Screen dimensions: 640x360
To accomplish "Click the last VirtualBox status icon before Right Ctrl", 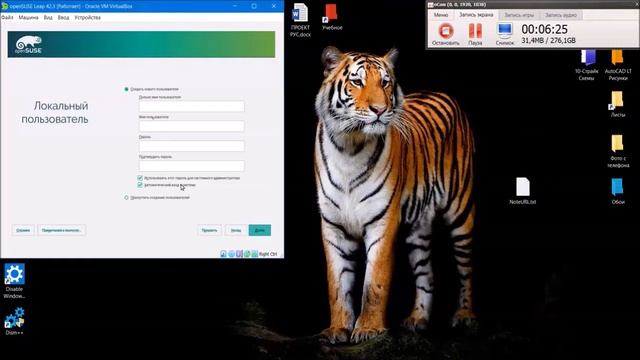I will click(x=255, y=253).
